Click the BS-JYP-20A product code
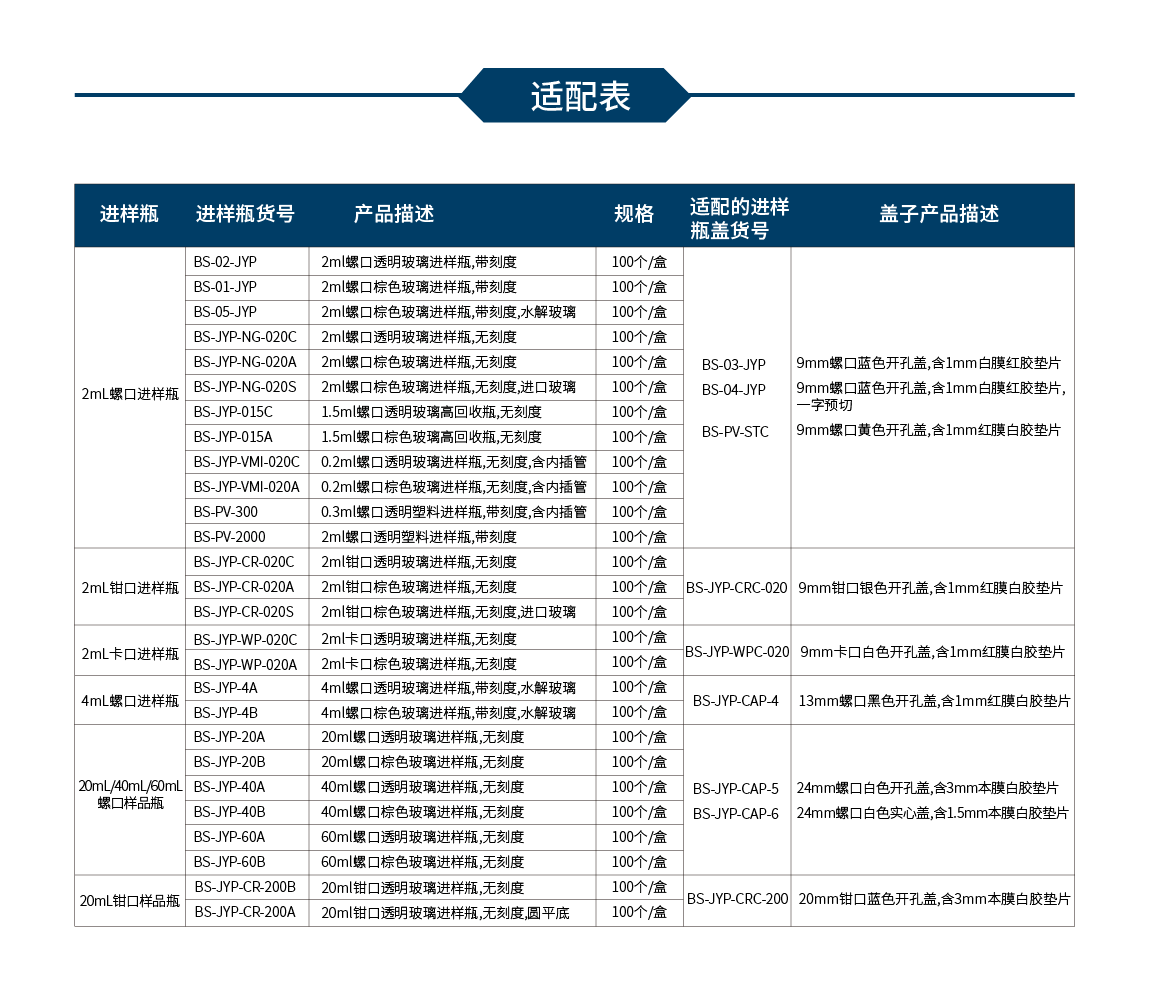Image resolution: width=1150 pixels, height=986 pixels. click(x=230, y=737)
